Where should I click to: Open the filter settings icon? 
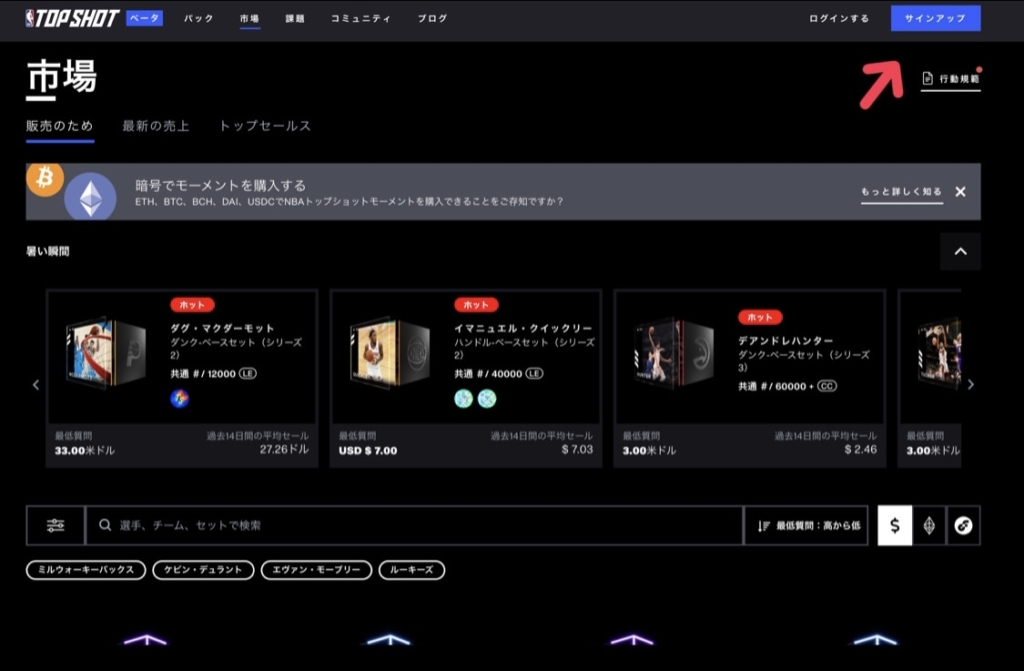pyautogui.click(x=56, y=525)
